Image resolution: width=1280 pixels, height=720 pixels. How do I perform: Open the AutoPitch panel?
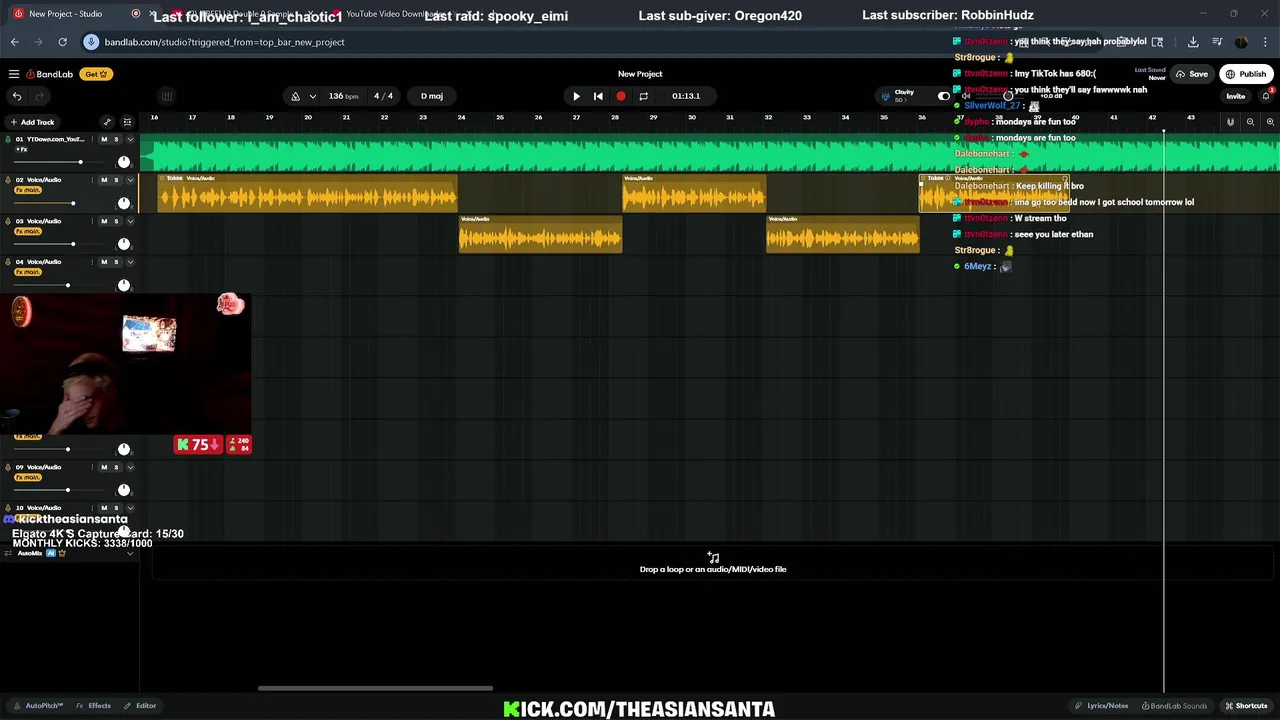(x=39, y=706)
